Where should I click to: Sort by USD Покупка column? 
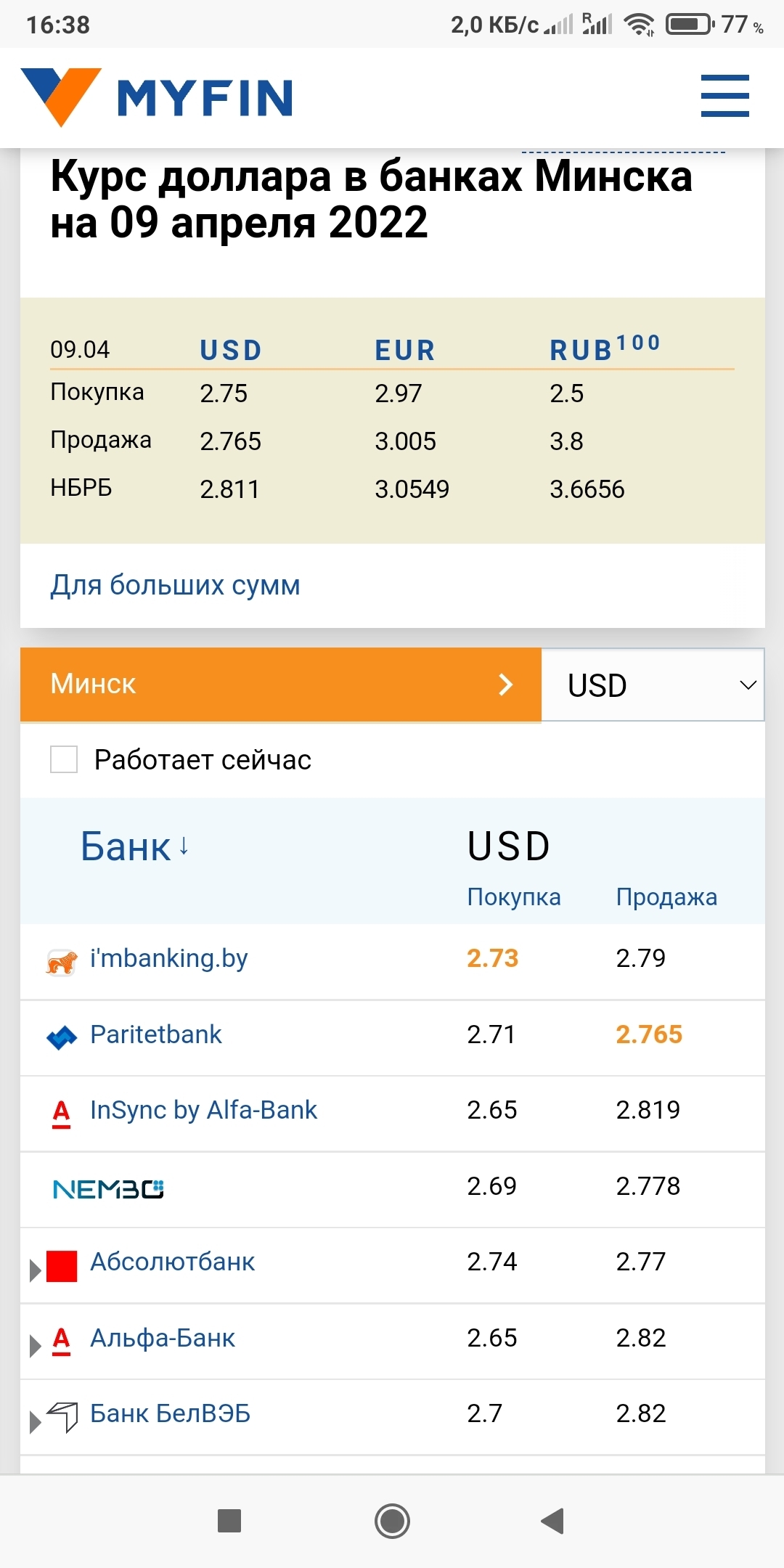513,897
